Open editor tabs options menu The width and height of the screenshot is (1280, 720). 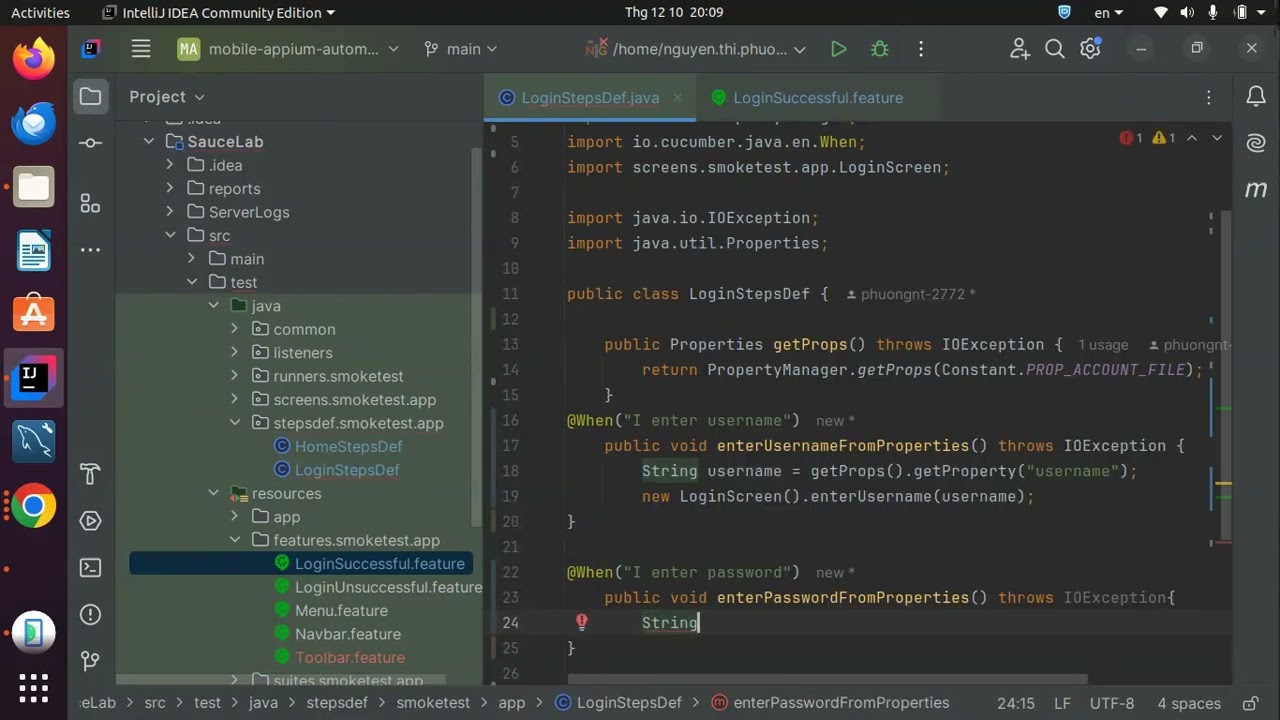[1209, 97]
